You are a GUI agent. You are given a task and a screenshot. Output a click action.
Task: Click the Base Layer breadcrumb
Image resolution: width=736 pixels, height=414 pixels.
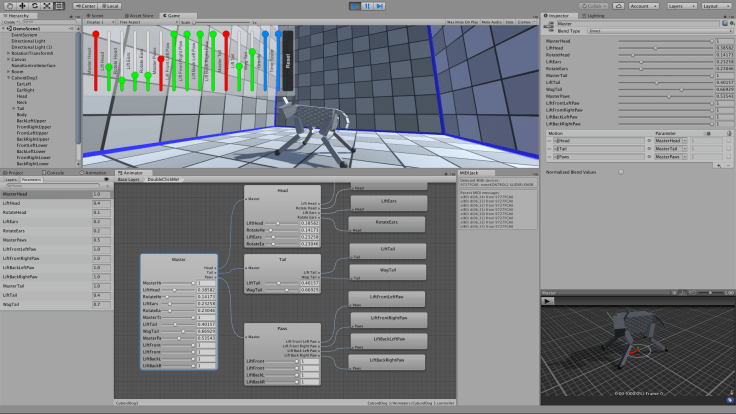click(130, 179)
